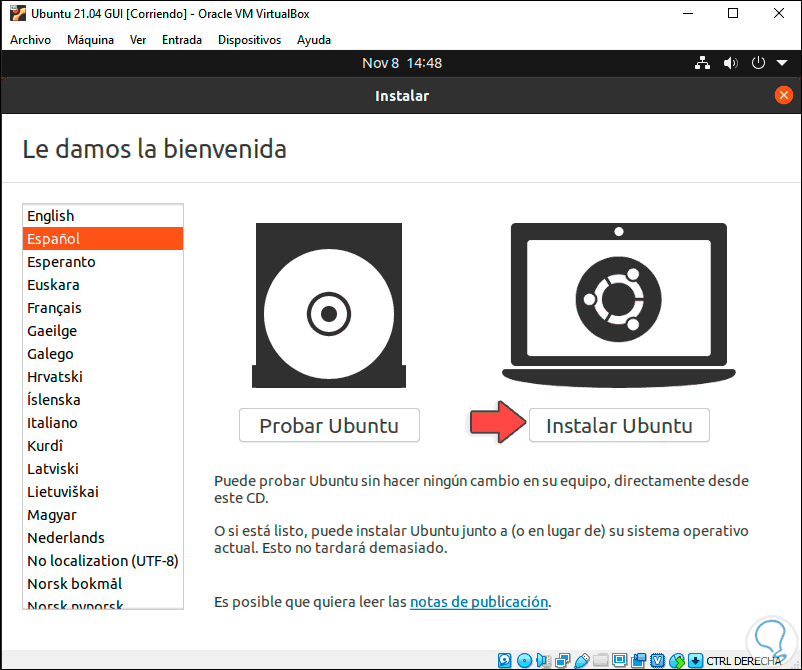This screenshot has height=670, width=802.
Task: Click the VirtualBox app icon in title bar
Action: click(18, 13)
